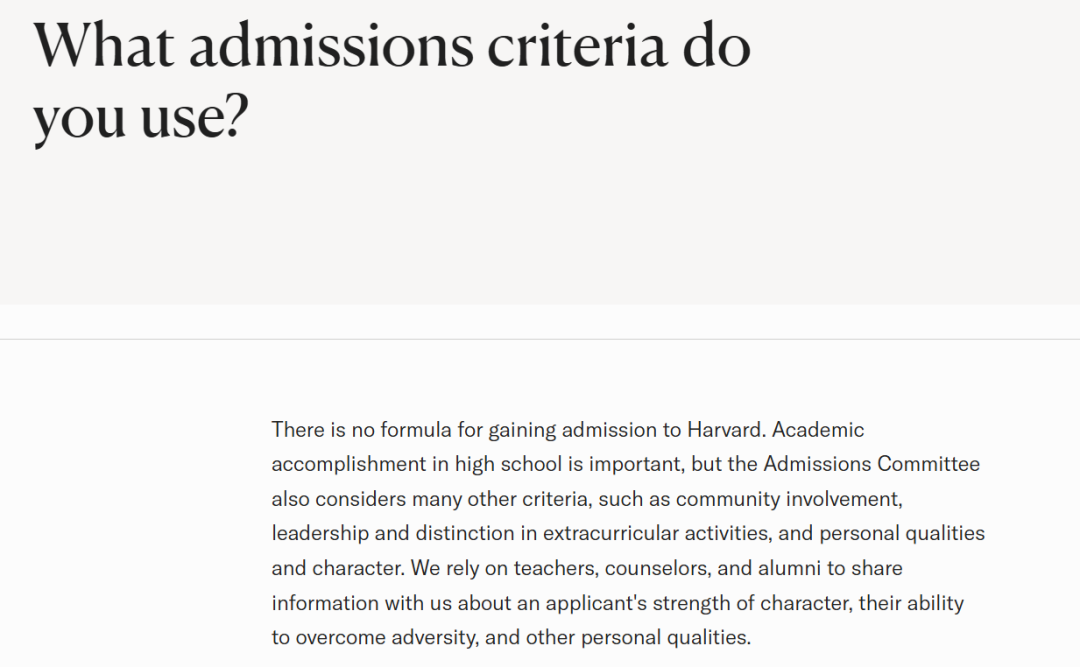This screenshot has height=667, width=1080.
Task: Click the word "accomplishment"
Action: (349, 464)
